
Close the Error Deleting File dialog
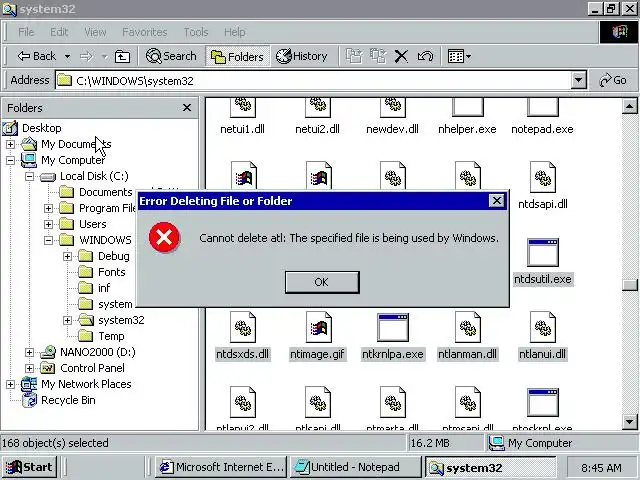coord(496,201)
